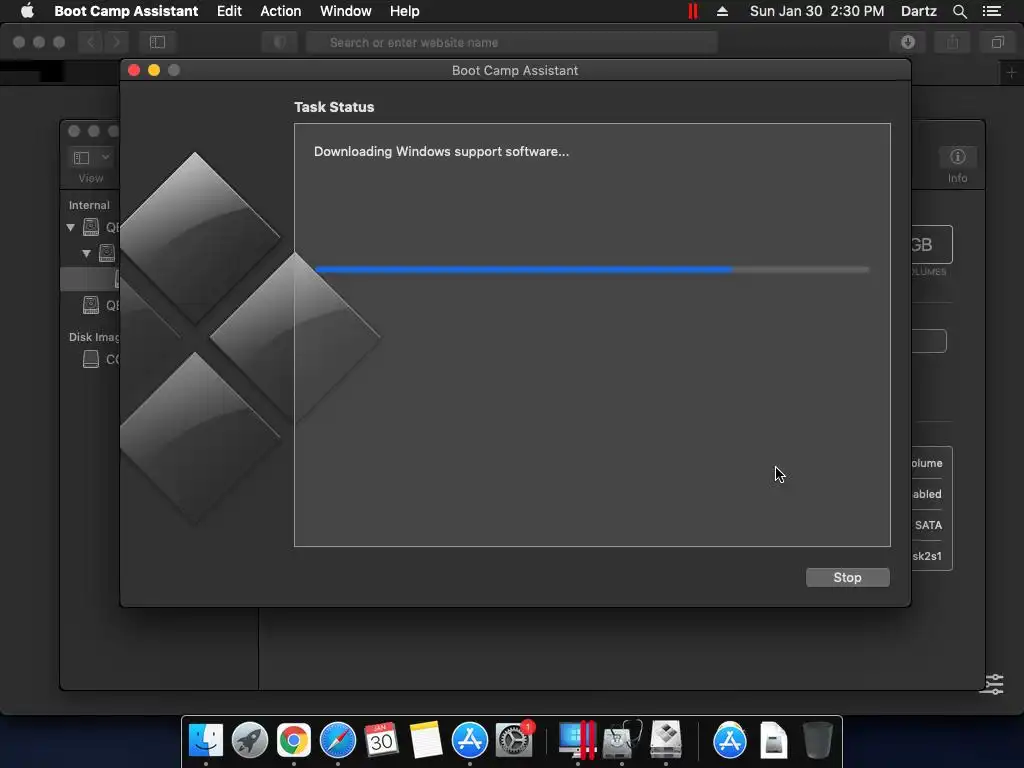This screenshot has width=1024, height=768.
Task: Open Notification Center list icon
Action: point(992,11)
